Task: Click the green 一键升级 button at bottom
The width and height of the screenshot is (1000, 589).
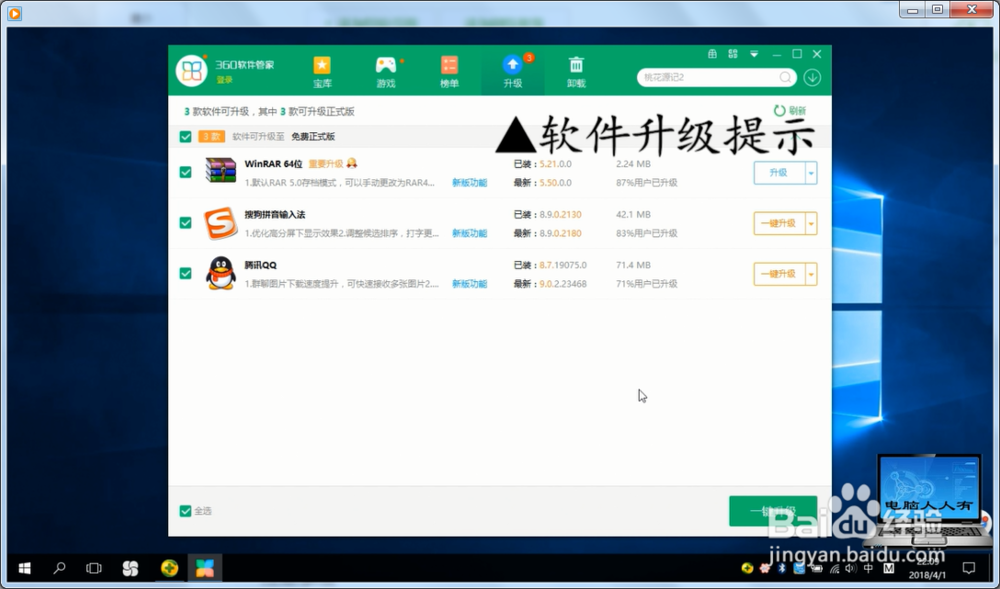Action: (773, 511)
